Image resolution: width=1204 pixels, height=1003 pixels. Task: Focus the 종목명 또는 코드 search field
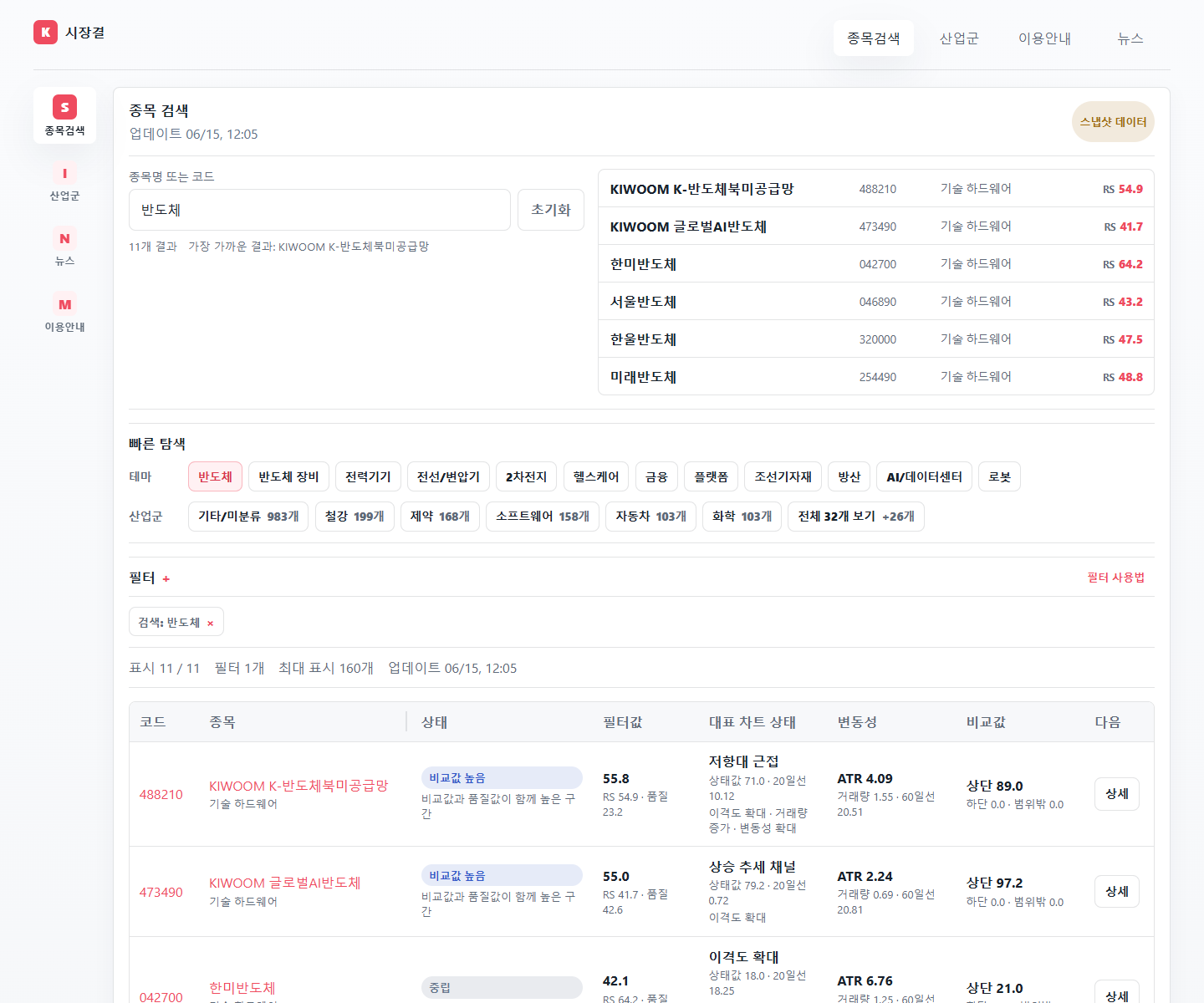tap(319, 210)
